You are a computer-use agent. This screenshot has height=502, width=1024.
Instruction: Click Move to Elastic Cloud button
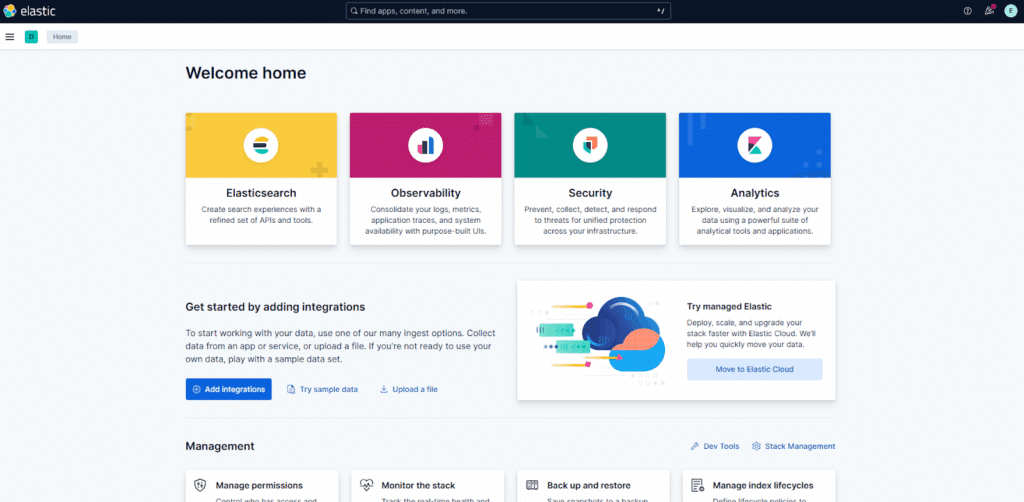point(754,369)
